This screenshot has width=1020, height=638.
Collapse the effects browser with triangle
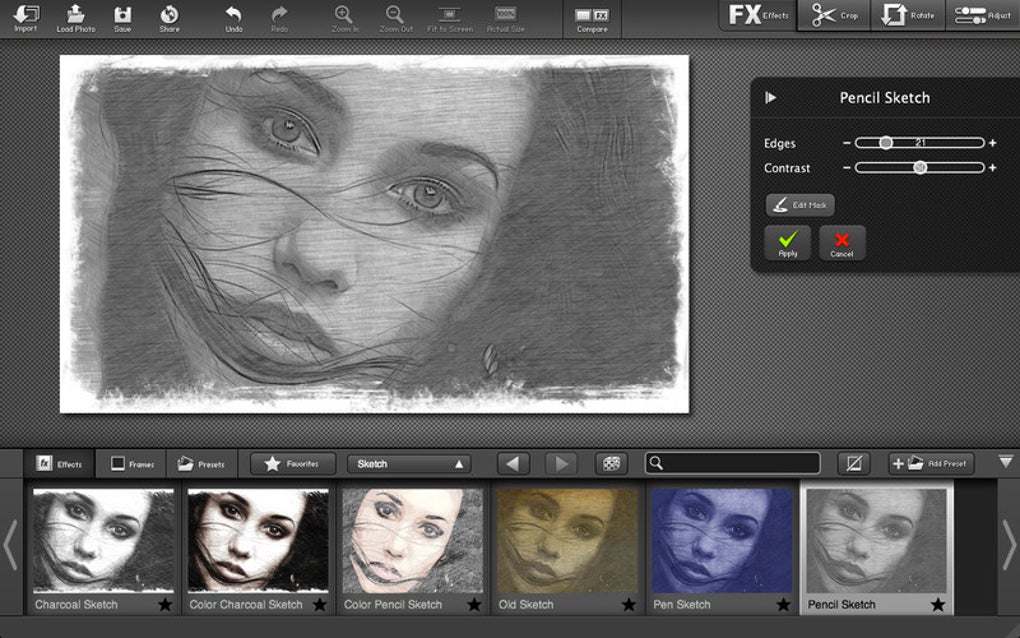point(1005,462)
